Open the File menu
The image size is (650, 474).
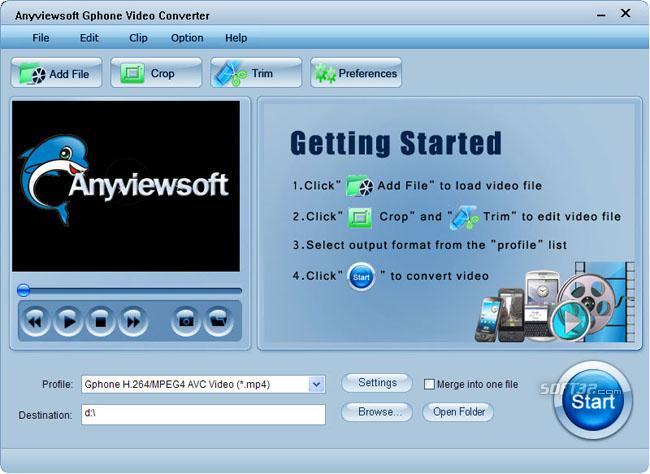click(x=41, y=38)
